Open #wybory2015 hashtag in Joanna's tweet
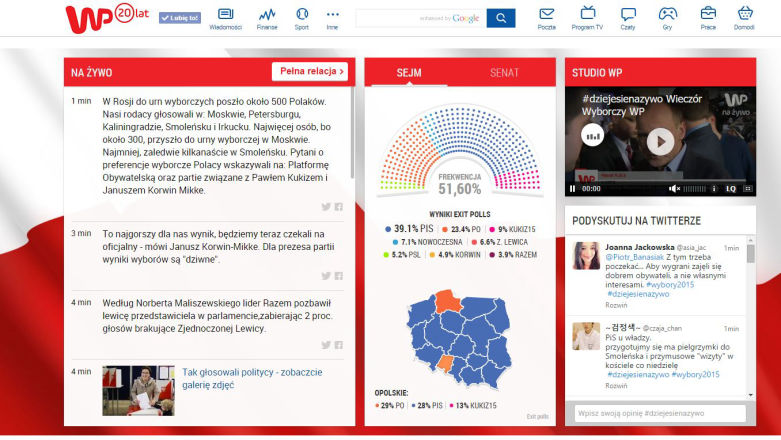Viewport: 781px width, 440px height. pos(670,285)
